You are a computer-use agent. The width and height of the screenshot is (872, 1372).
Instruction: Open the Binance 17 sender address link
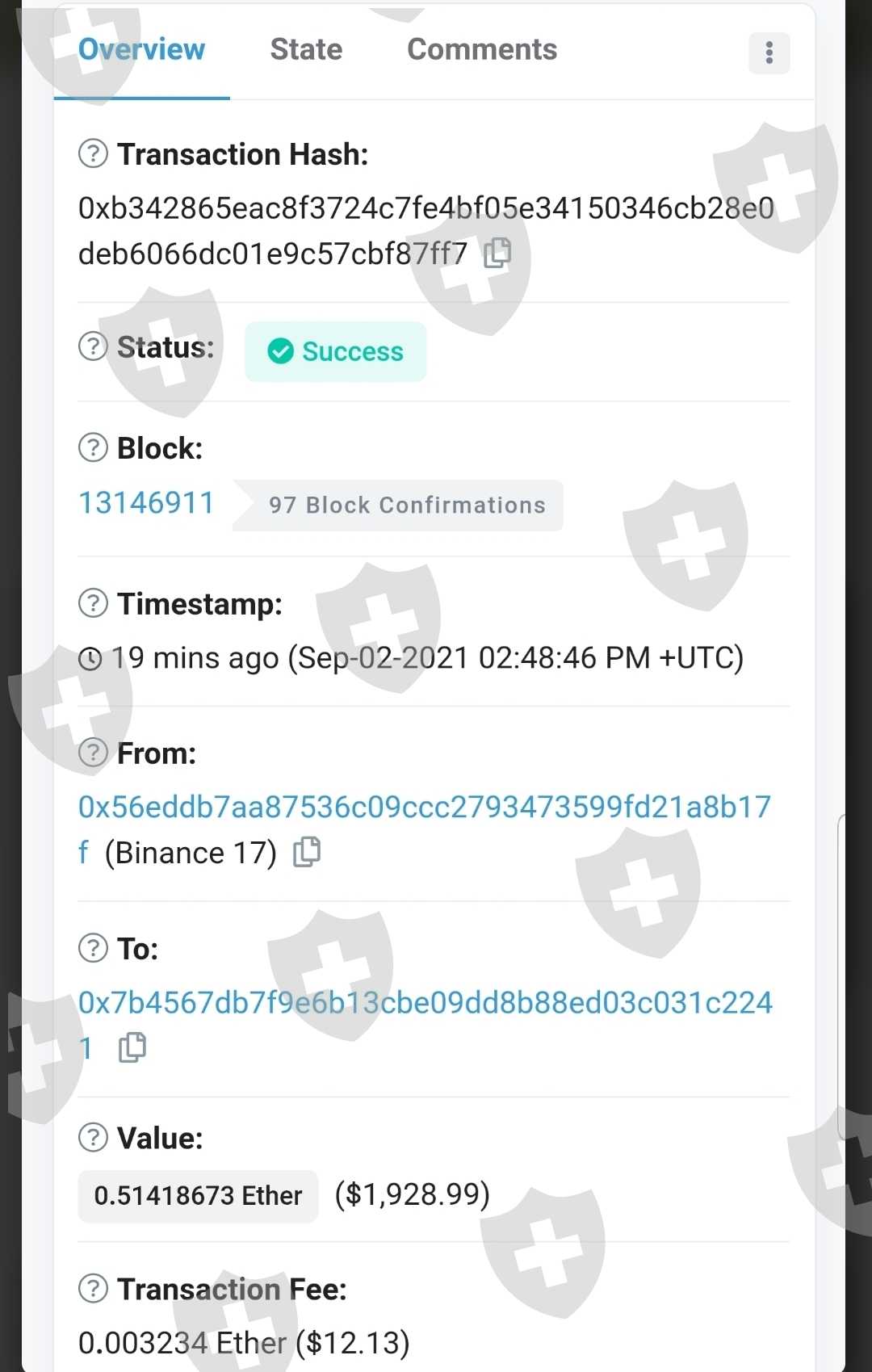point(424,829)
